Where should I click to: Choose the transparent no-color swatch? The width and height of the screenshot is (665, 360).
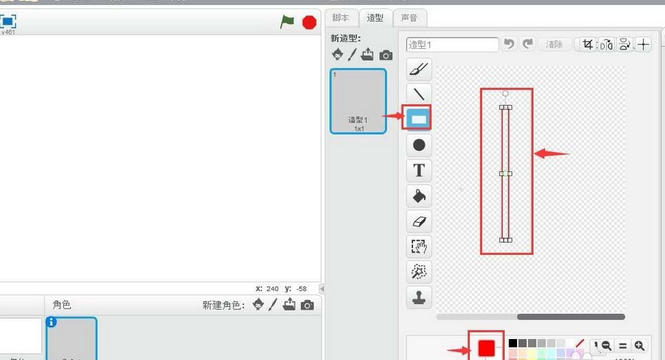click(x=580, y=343)
